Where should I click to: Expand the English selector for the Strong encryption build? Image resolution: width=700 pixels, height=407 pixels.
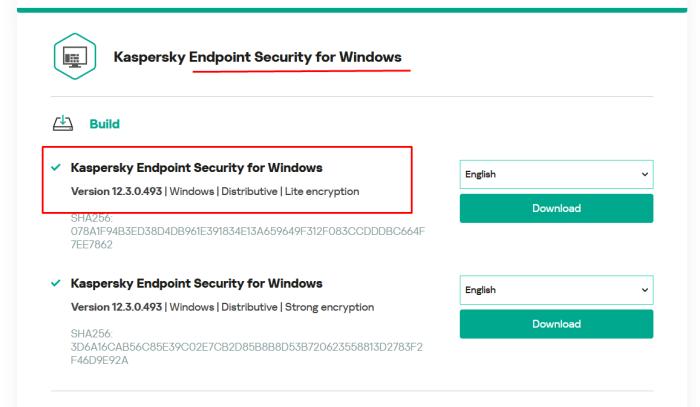click(x=556, y=290)
